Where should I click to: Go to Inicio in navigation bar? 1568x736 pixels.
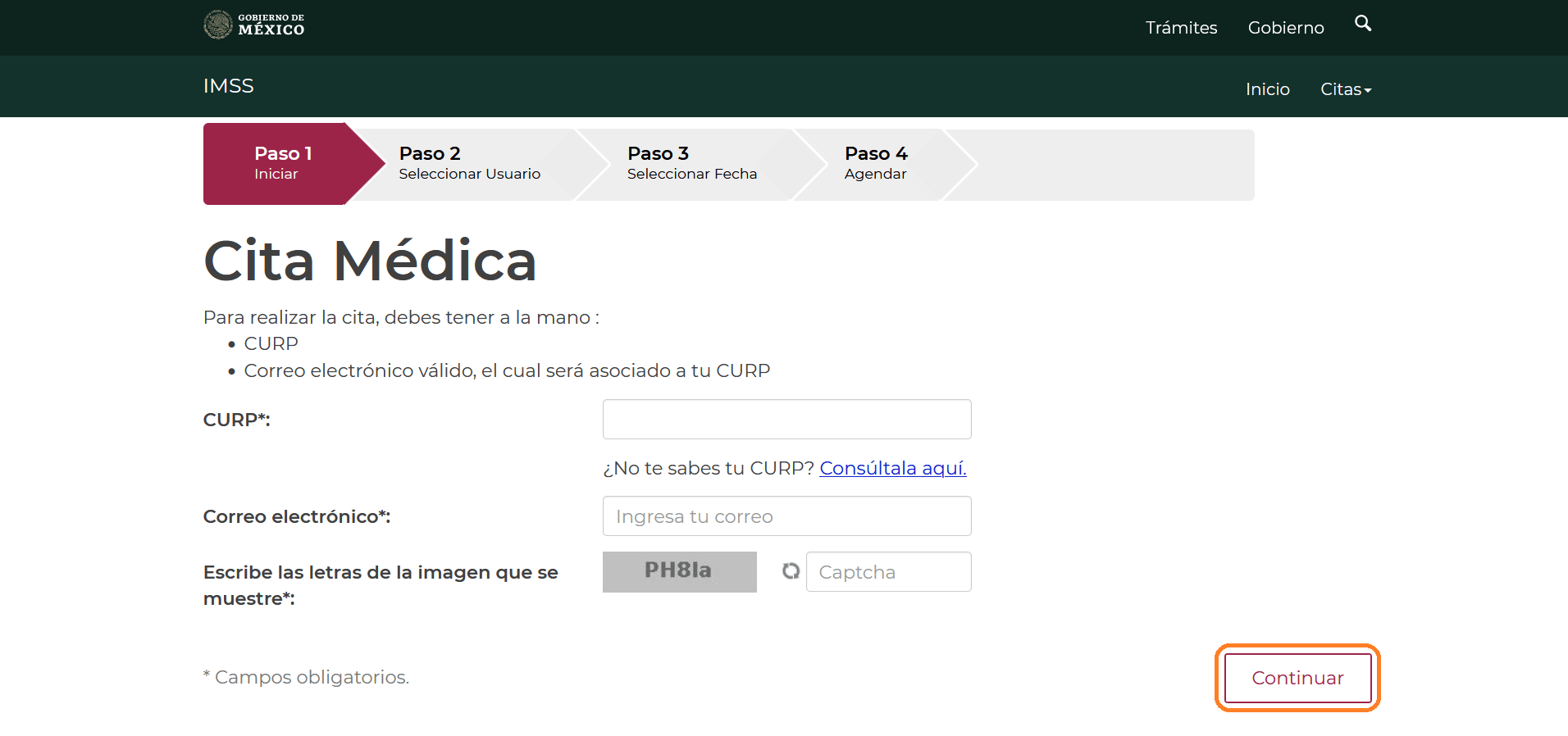[x=1268, y=89]
